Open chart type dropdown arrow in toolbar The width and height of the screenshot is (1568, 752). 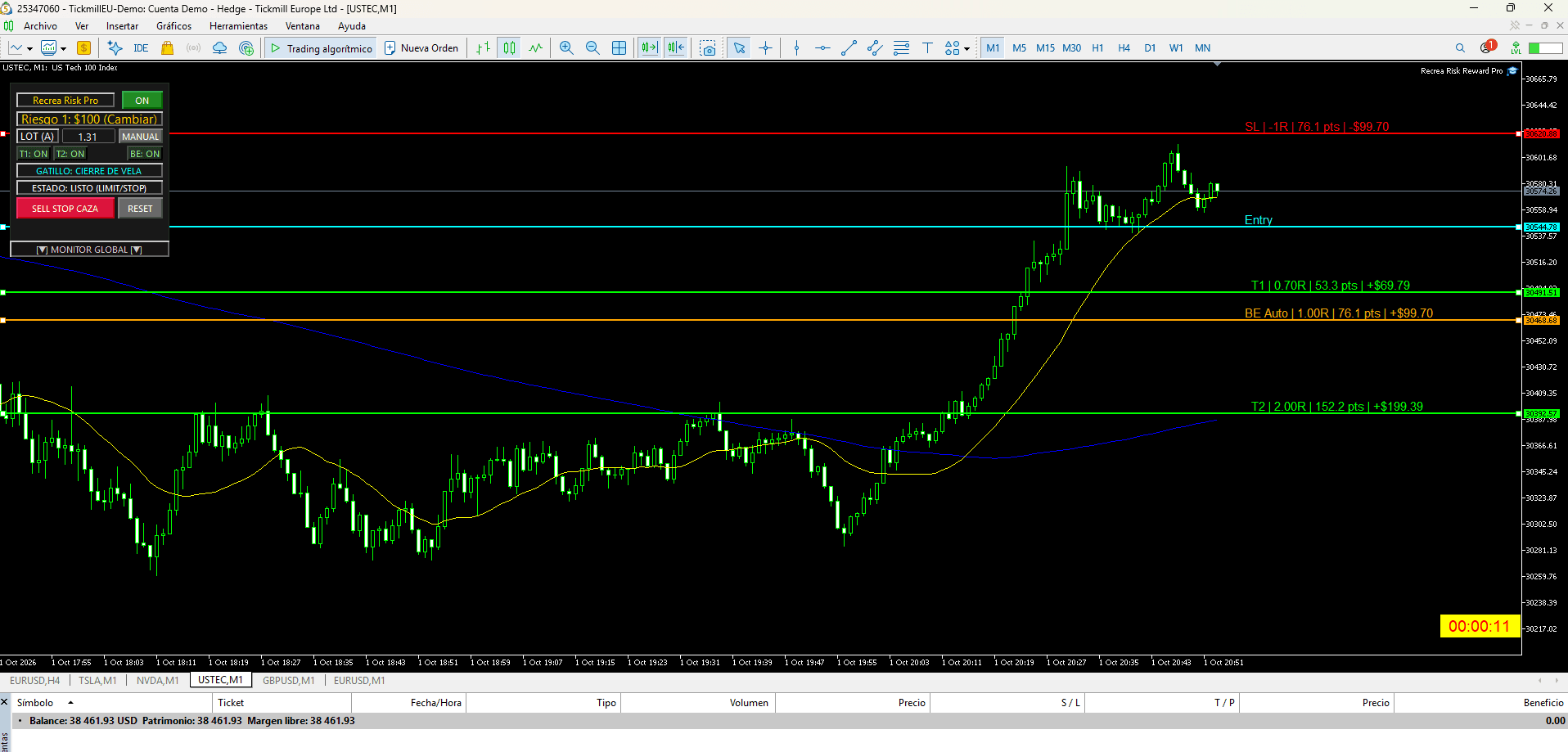click(x=29, y=48)
